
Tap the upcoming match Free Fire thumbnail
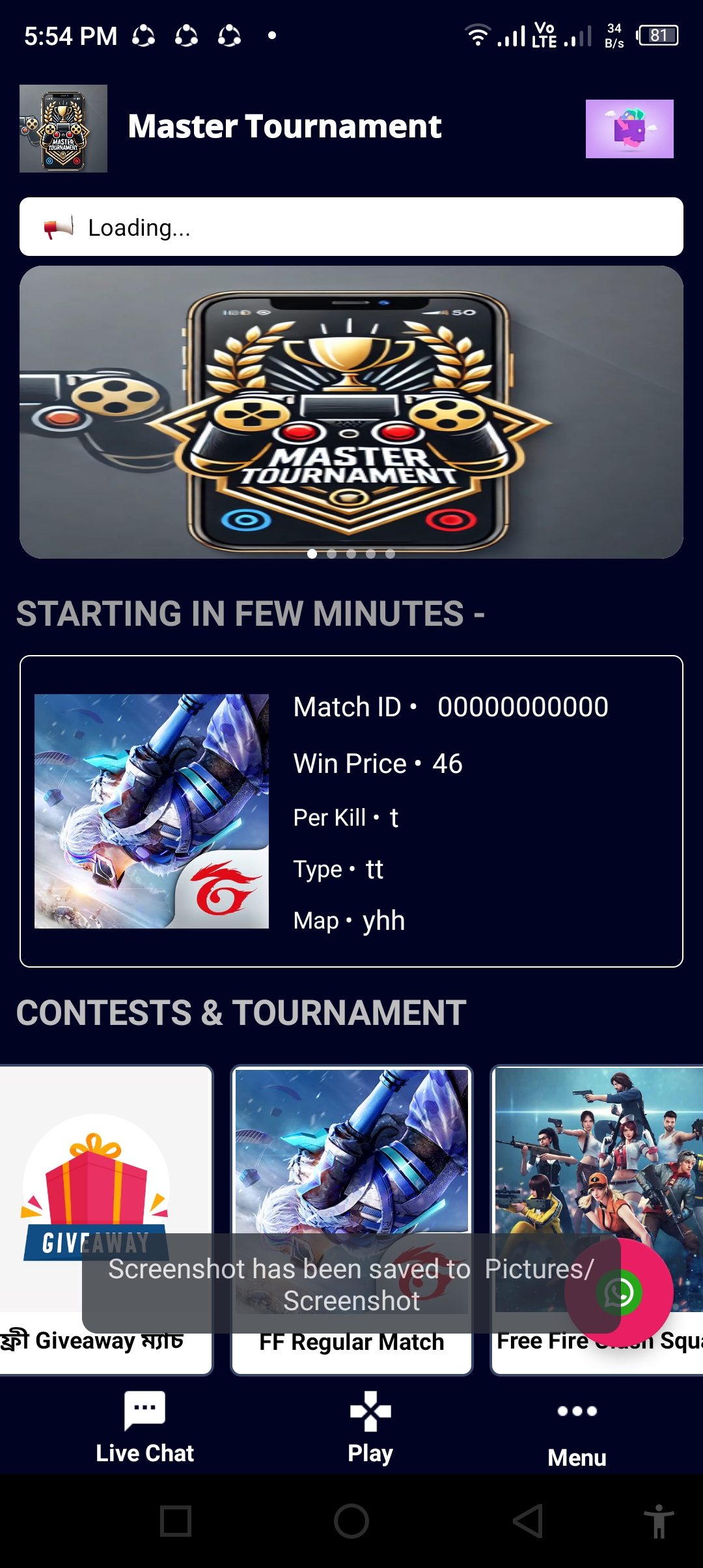click(152, 811)
